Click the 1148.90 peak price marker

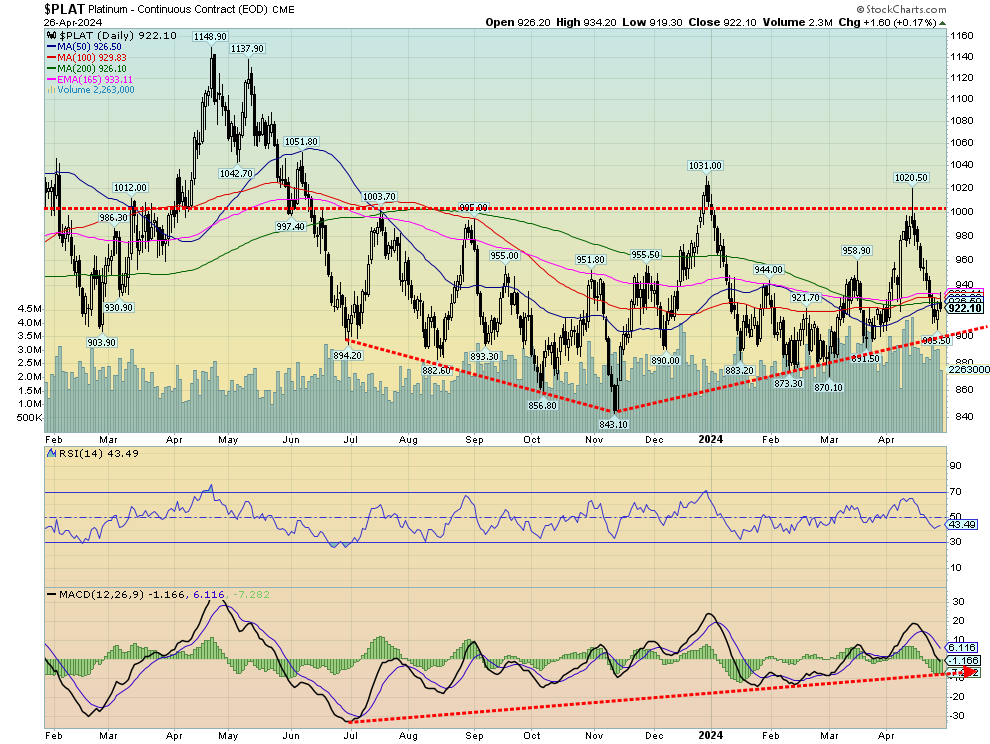(211, 37)
